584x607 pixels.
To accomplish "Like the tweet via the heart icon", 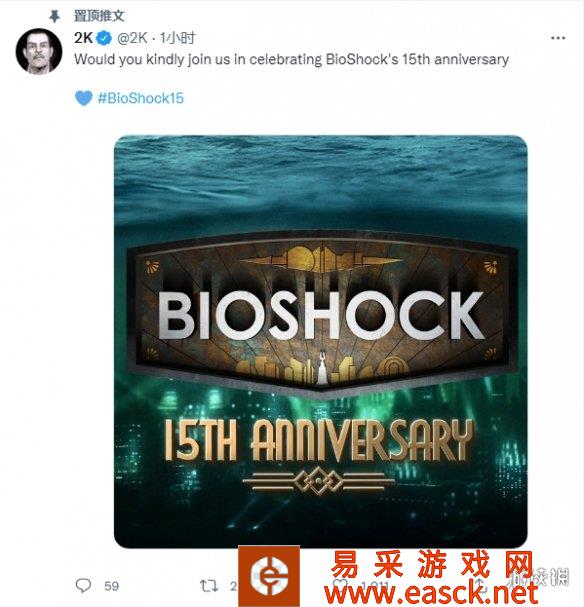I will 340,585.
